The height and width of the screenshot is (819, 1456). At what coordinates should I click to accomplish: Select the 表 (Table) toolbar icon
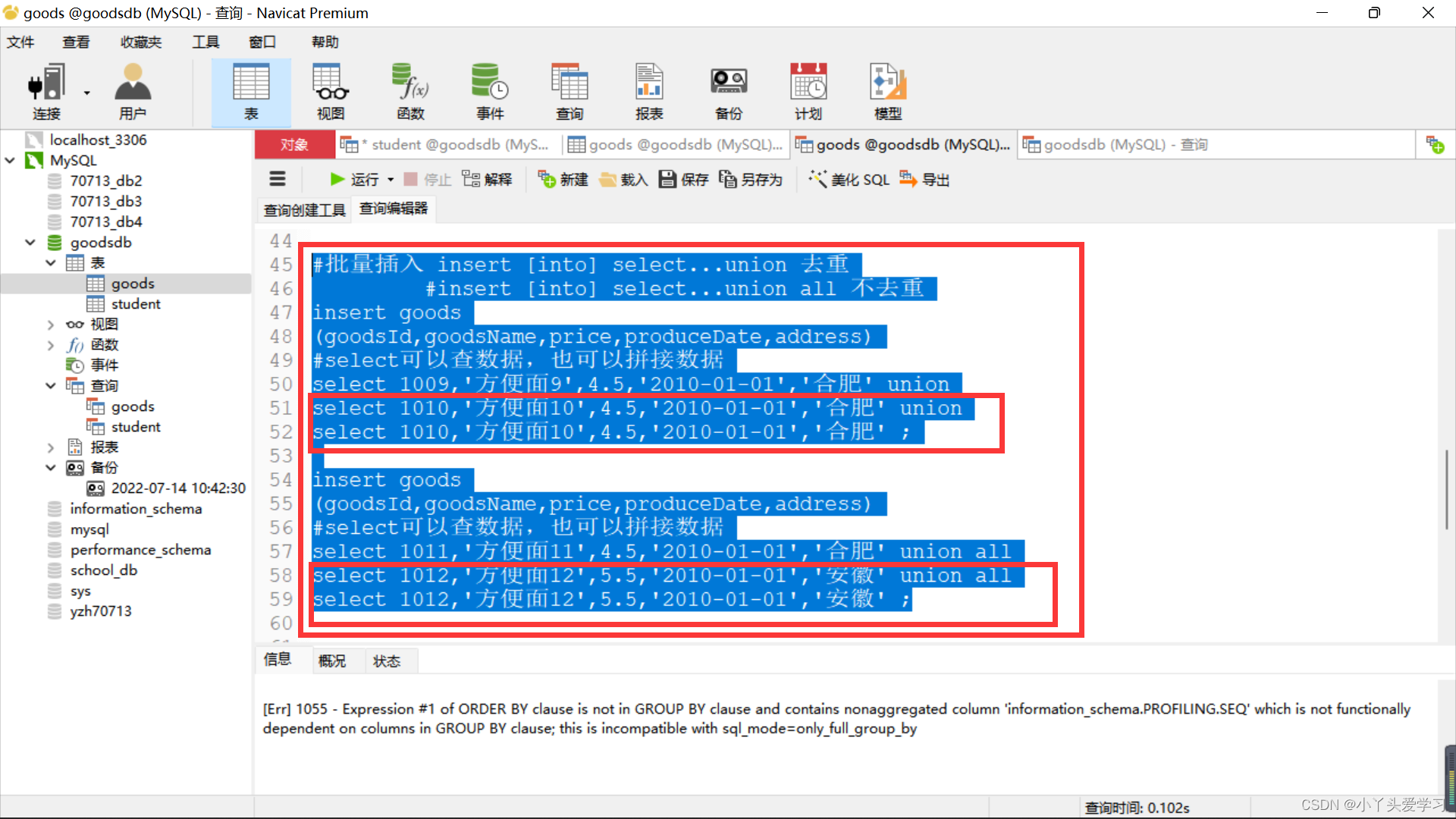[251, 92]
